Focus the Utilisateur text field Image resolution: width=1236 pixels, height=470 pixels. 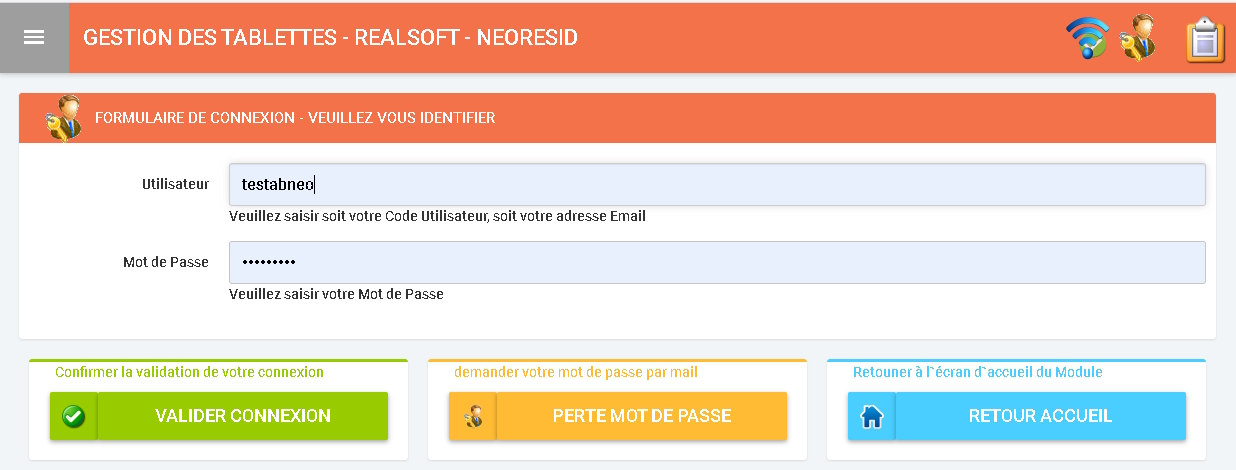point(716,184)
